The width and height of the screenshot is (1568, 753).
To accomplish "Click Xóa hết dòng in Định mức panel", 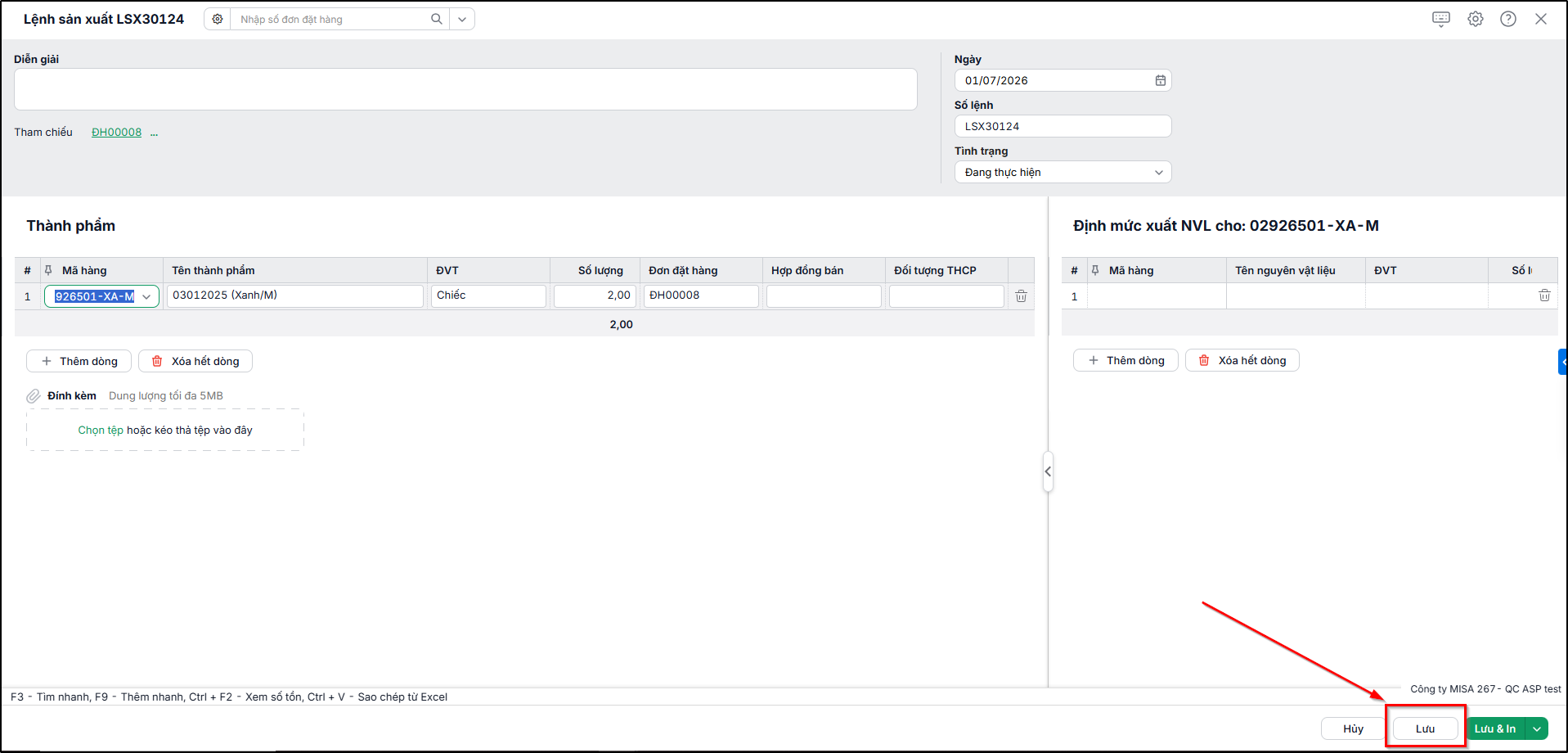I will (x=1242, y=360).
